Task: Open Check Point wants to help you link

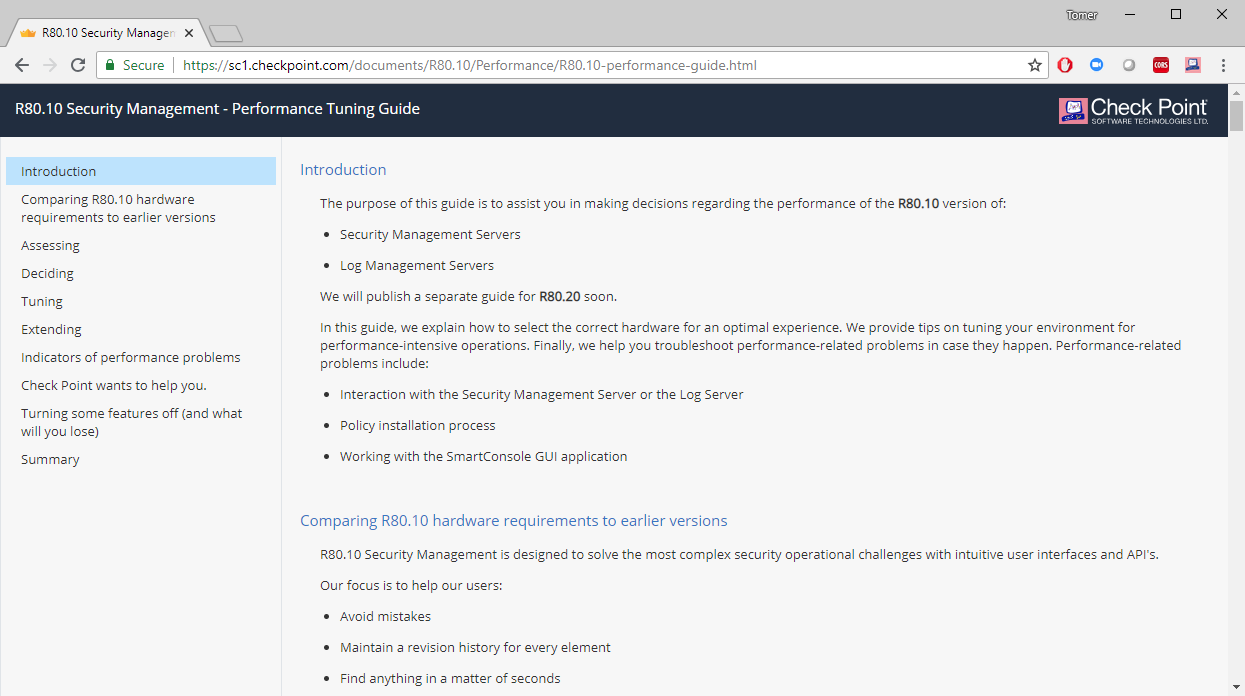Action: point(114,385)
